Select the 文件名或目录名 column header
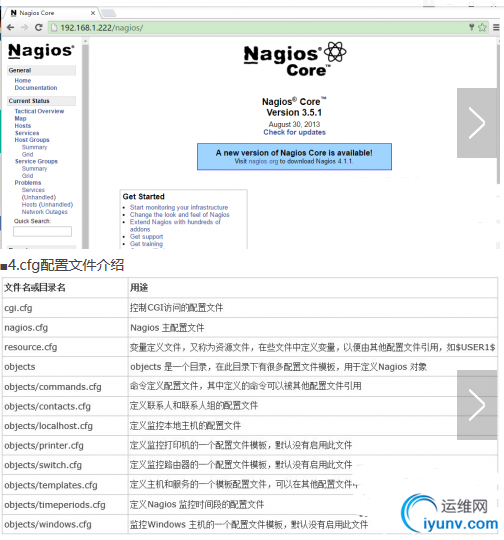Viewport: 504px width, 540px height. pos(65,288)
